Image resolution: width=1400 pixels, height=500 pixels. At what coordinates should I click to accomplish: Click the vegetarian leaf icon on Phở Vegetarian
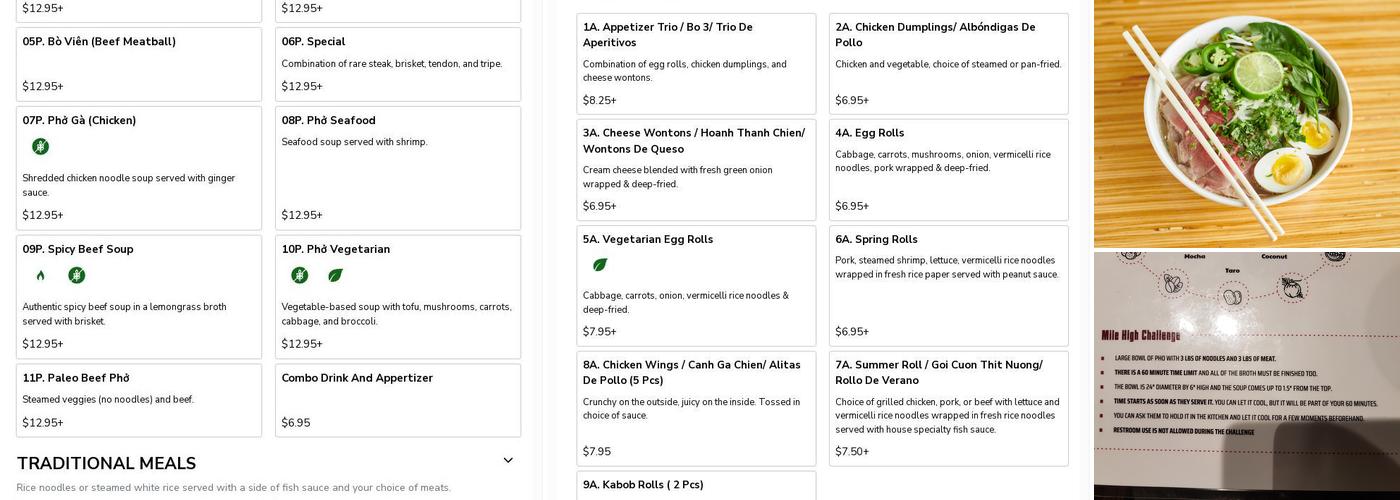335,276
